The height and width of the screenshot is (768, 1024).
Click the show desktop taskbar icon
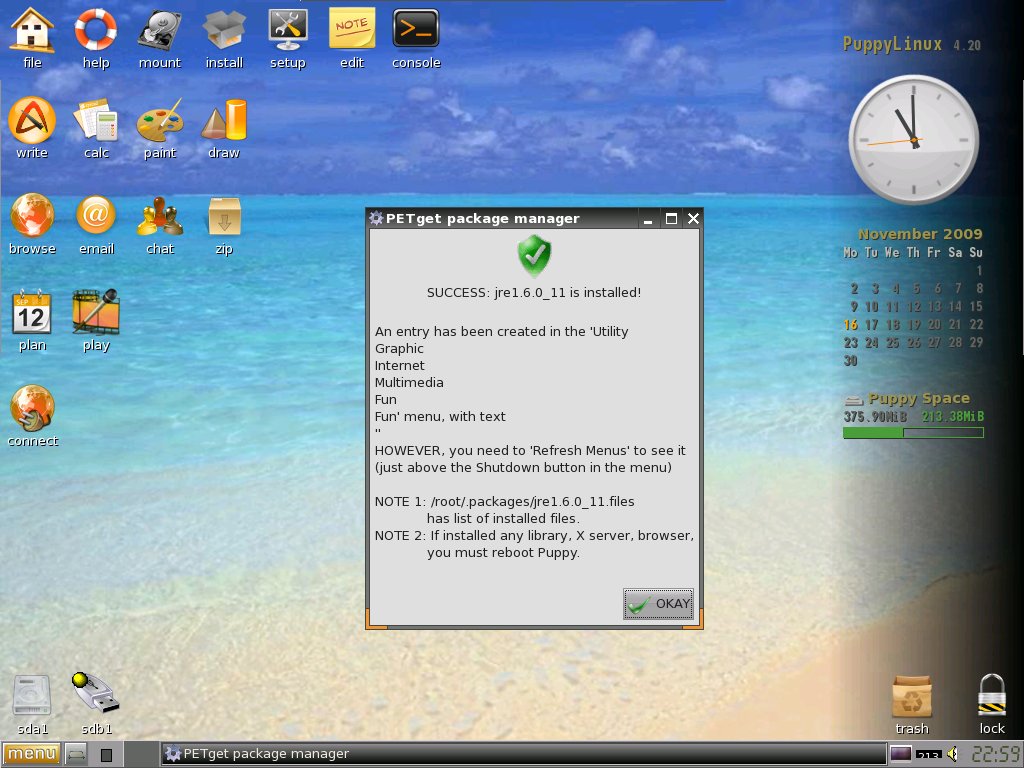[76, 755]
